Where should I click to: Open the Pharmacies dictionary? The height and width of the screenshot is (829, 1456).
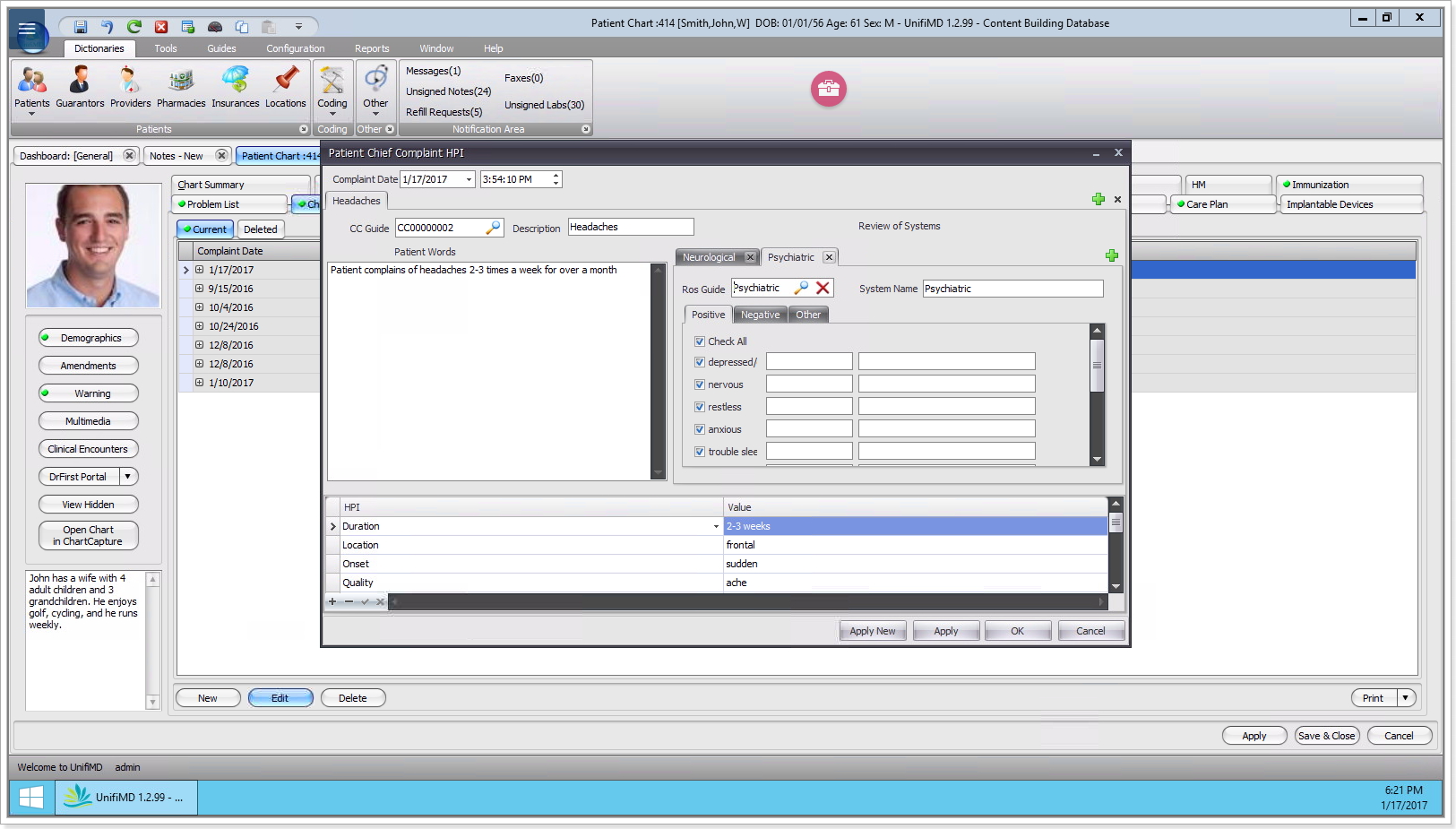point(181,88)
